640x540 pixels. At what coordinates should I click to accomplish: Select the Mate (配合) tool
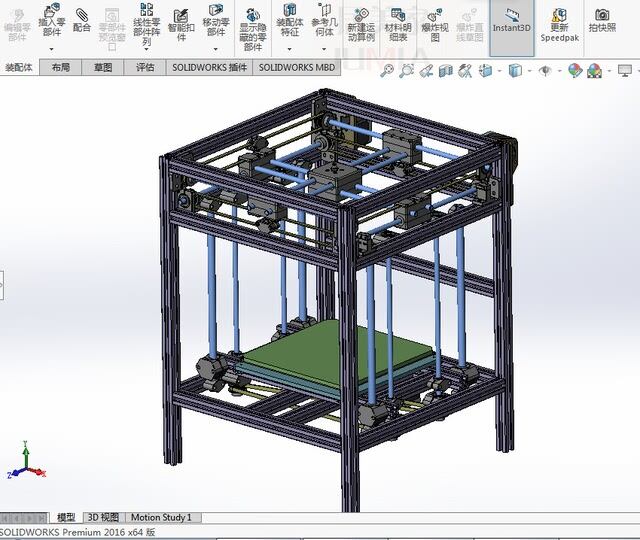(x=82, y=20)
